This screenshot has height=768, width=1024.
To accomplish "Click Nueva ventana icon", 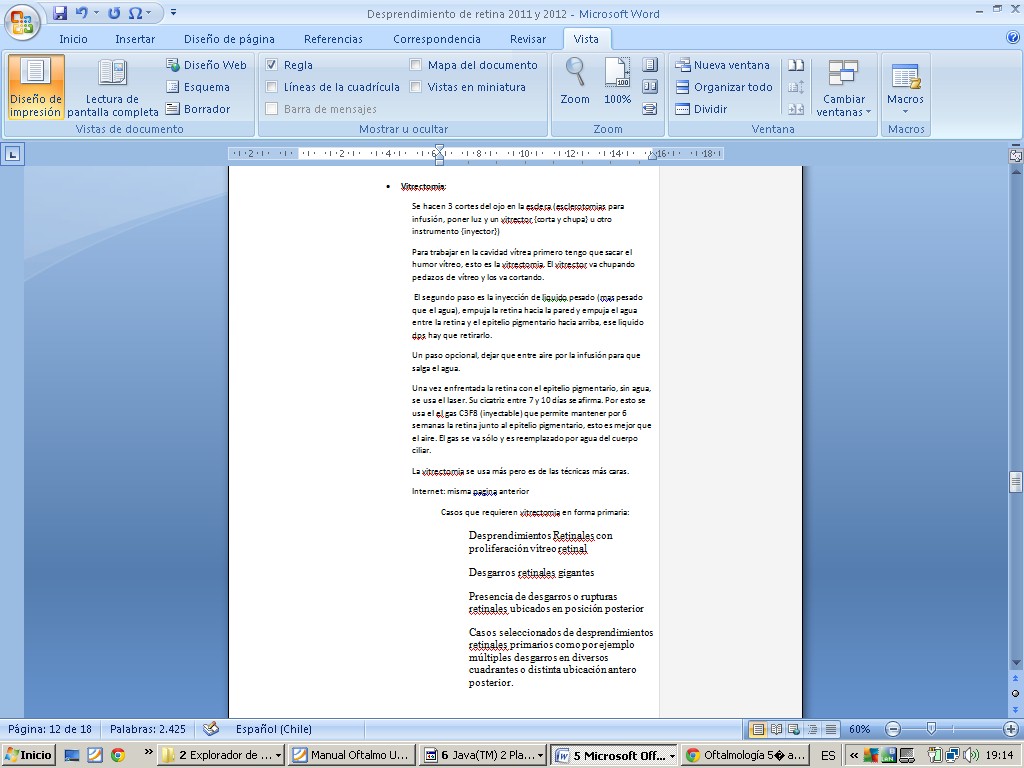I will [x=684, y=65].
